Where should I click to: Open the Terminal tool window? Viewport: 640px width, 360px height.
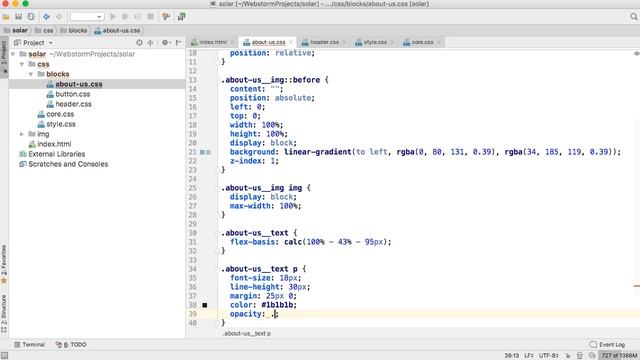click(29, 344)
